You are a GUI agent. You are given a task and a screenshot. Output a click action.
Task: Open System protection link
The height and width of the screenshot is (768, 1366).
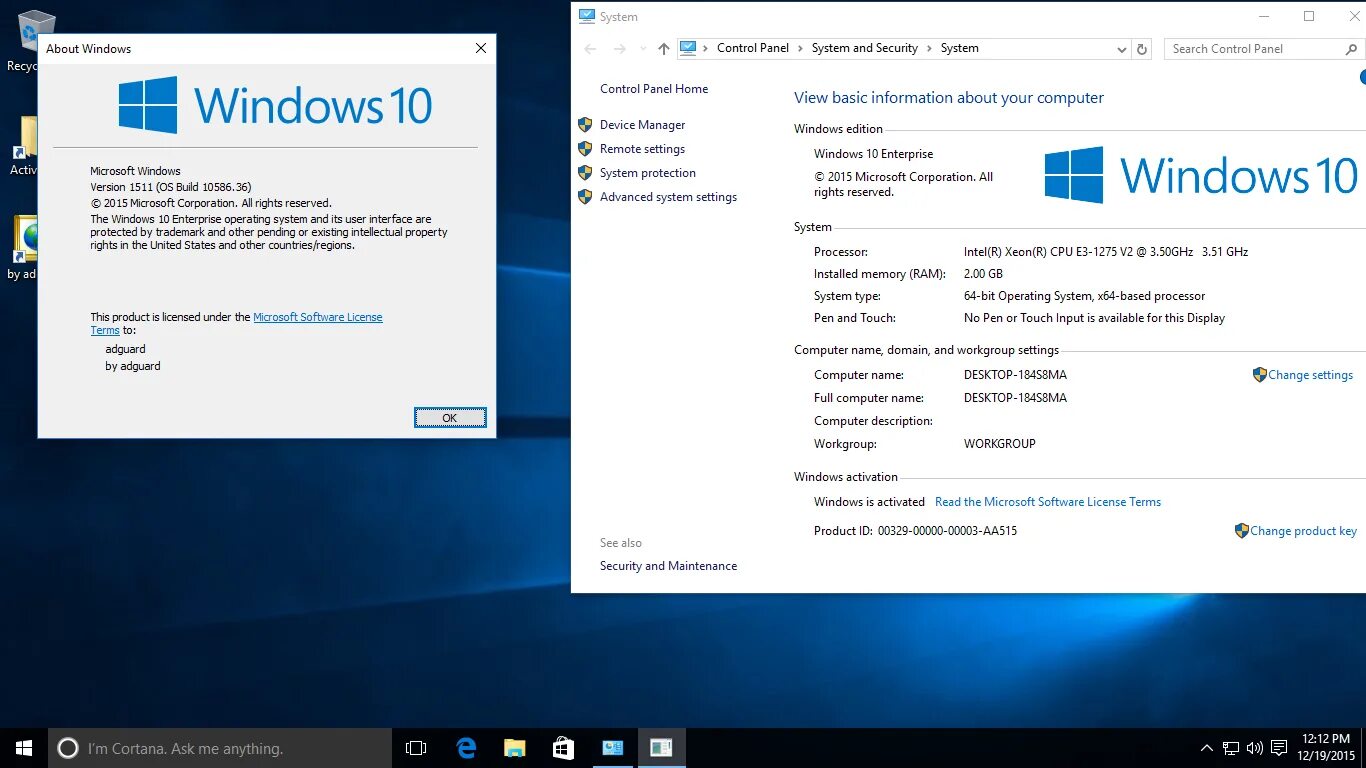pos(648,173)
